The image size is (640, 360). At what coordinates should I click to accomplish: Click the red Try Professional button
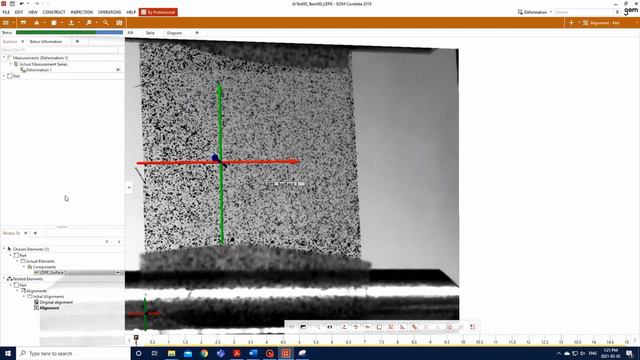coord(158,12)
